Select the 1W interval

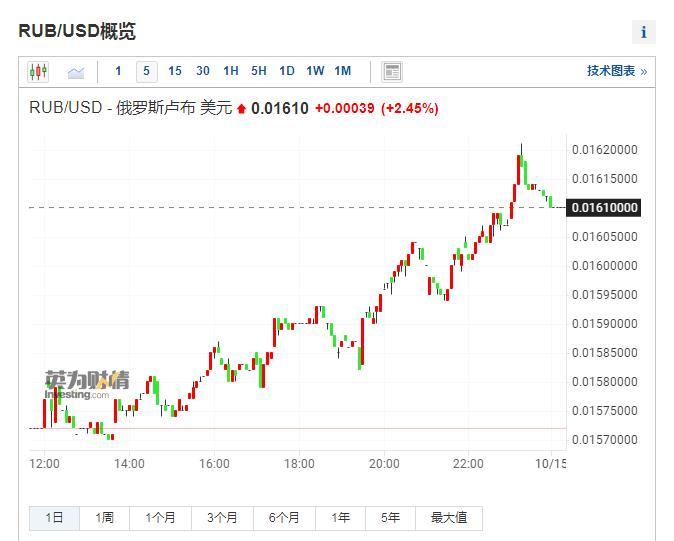tap(315, 71)
